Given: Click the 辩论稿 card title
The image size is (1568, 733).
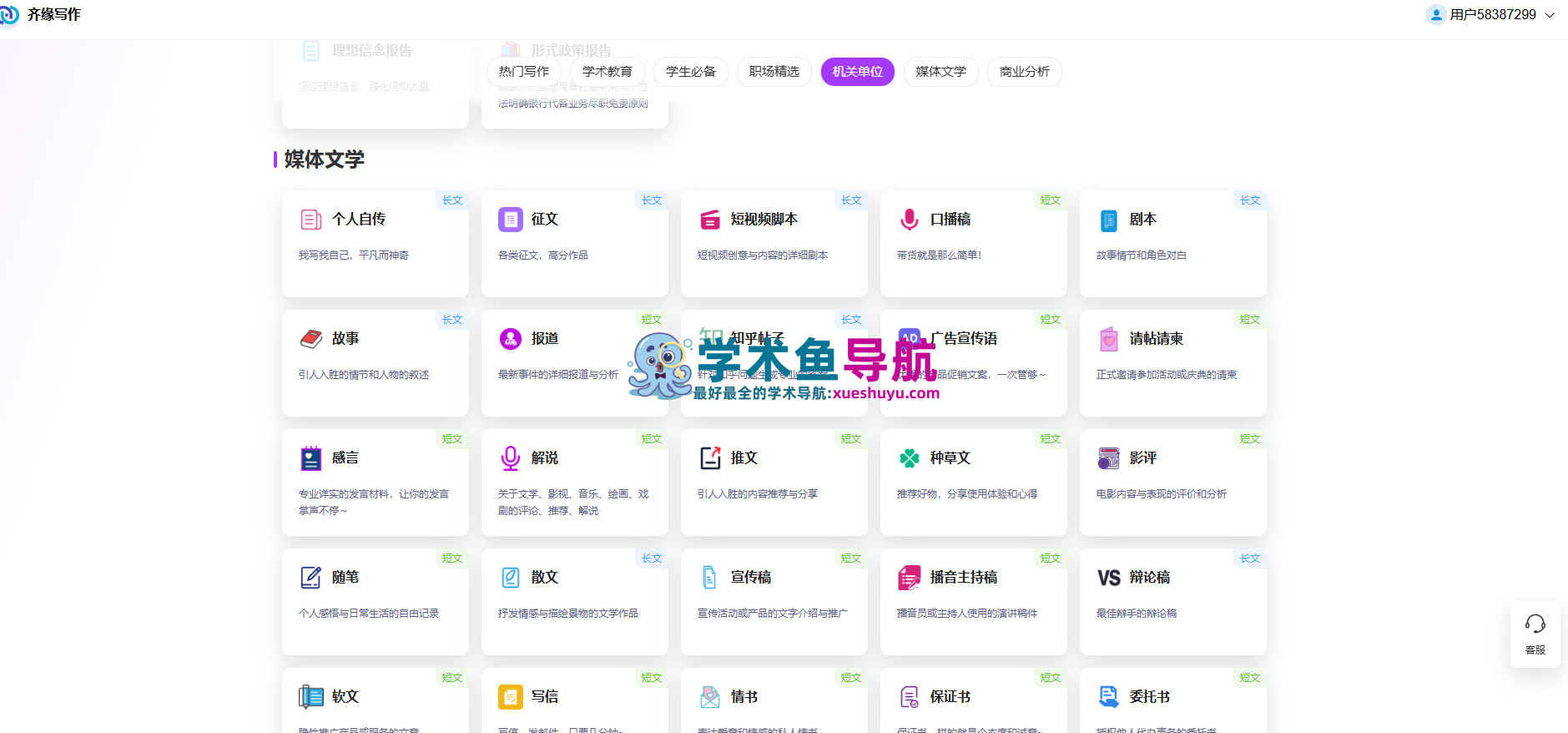Looking at the screenshot, I should (x=1150, y=578).
